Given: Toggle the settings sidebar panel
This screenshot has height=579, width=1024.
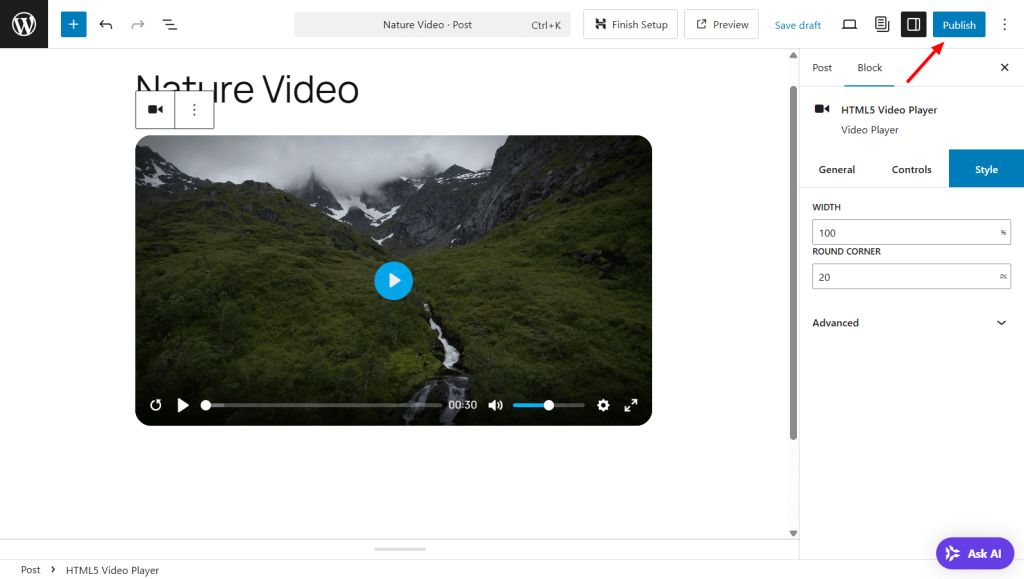Looking at the screenshot, I should (x=913, y=24).
